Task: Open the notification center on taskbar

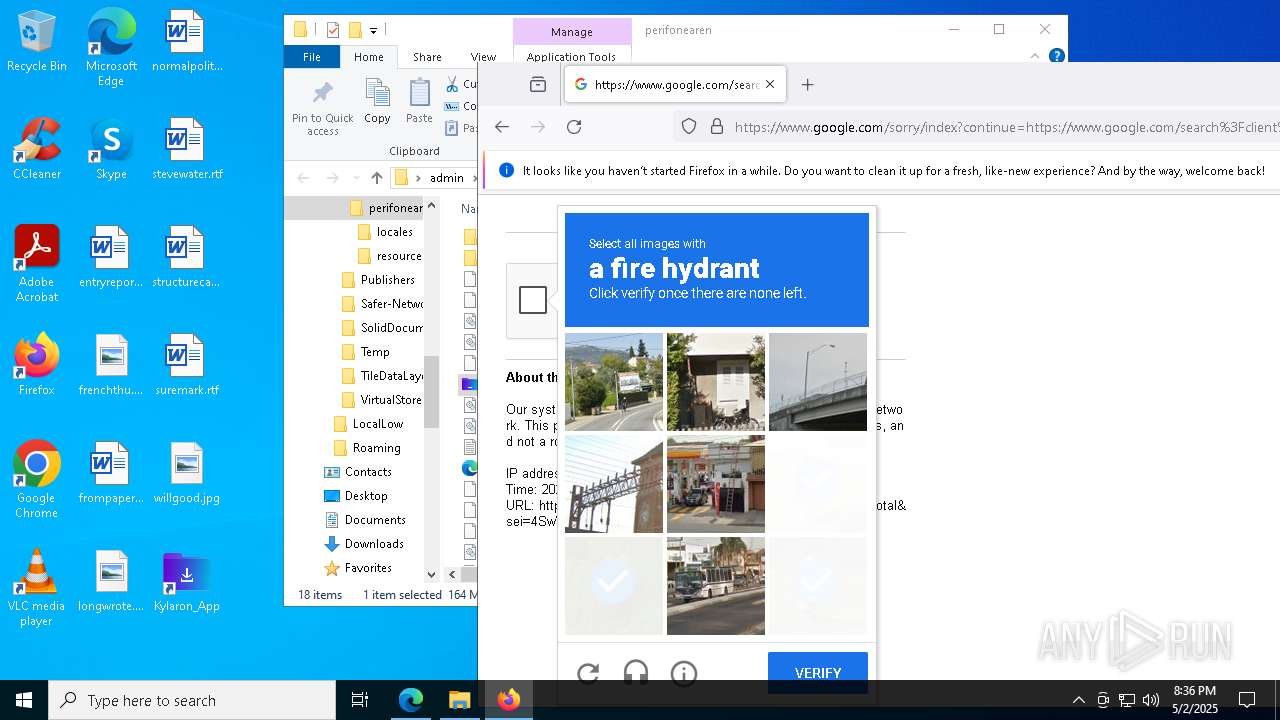Action: tap(1247, 700)
